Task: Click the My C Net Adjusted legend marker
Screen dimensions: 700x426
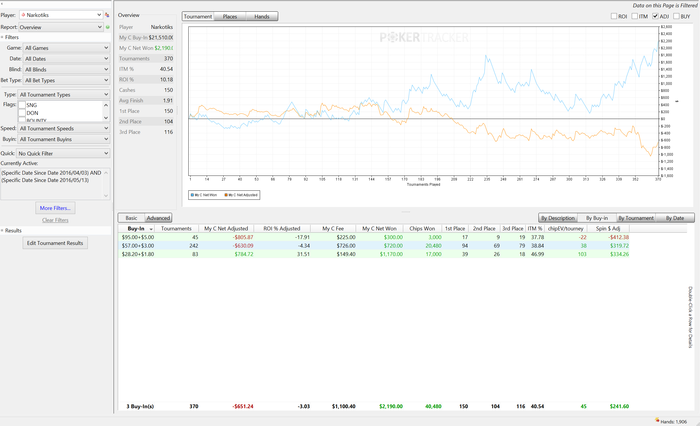Action: [x=226, y=195]
